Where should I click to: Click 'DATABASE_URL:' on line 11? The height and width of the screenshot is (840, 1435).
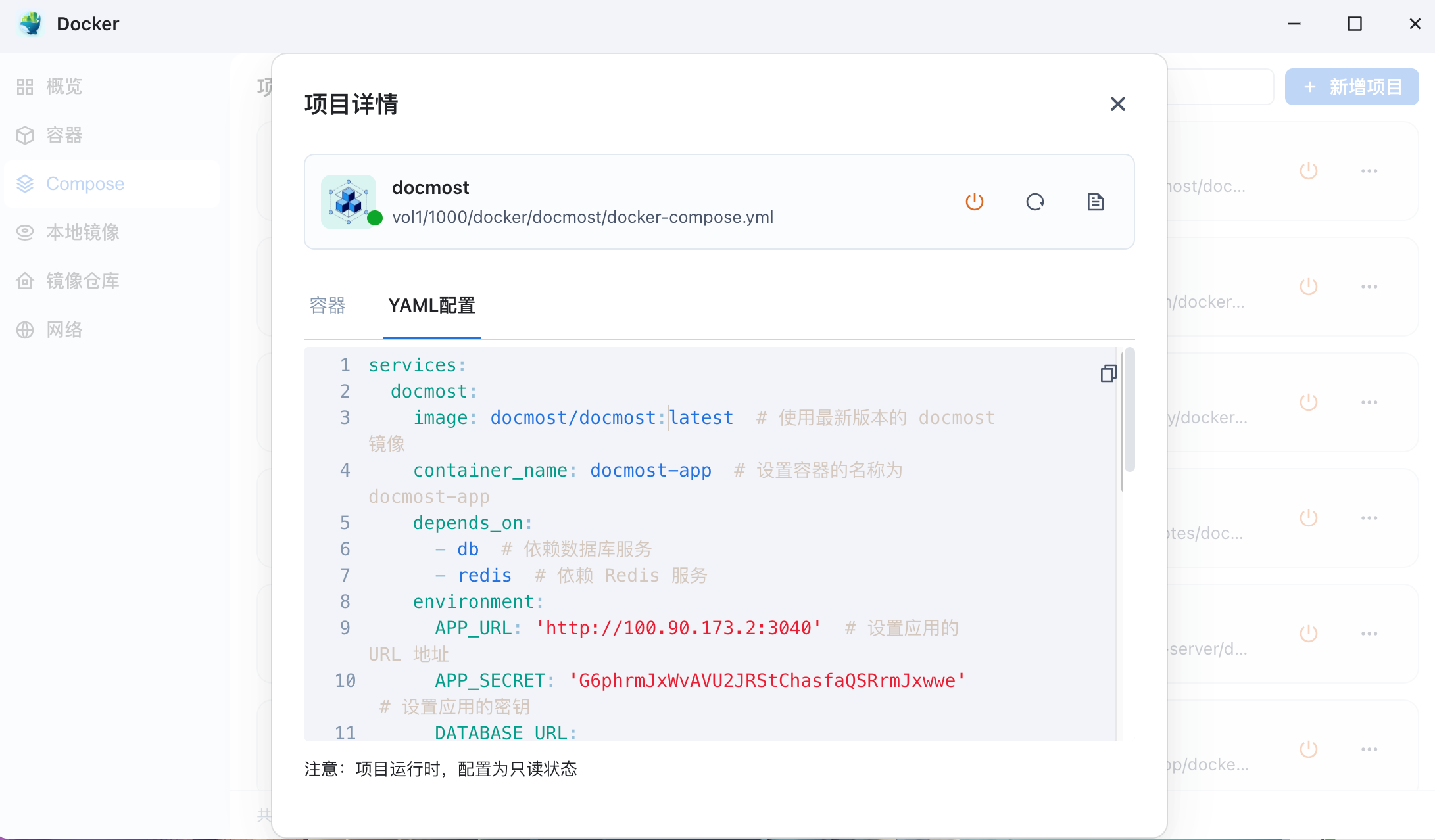tap(506, 733)
